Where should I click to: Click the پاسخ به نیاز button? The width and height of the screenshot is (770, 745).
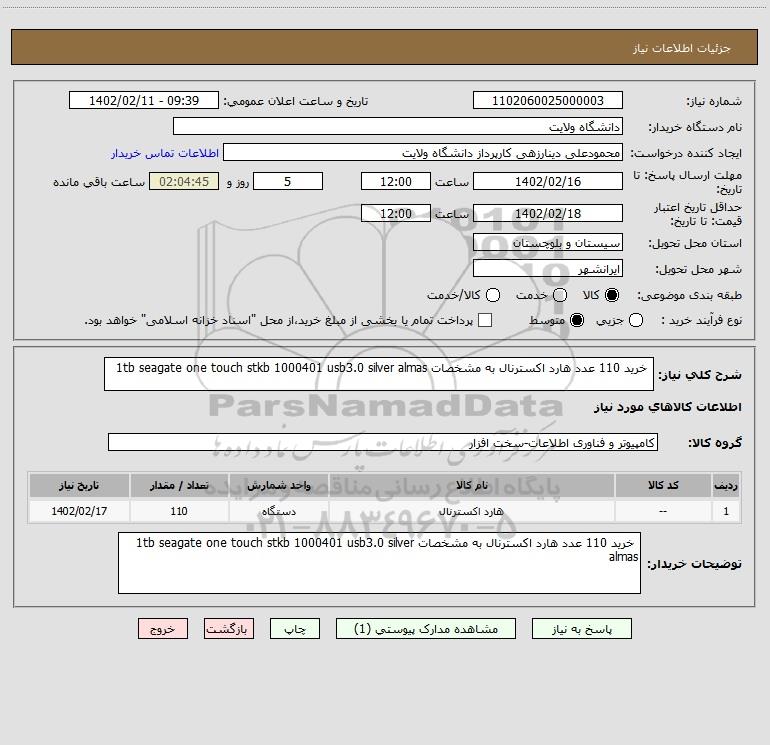(x=581, y=629)
